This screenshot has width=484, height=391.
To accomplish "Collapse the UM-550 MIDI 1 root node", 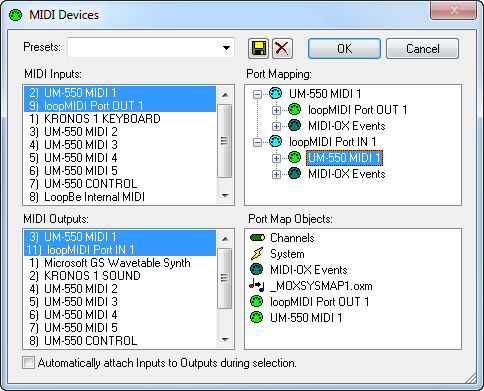I will (x=257, y=94).
